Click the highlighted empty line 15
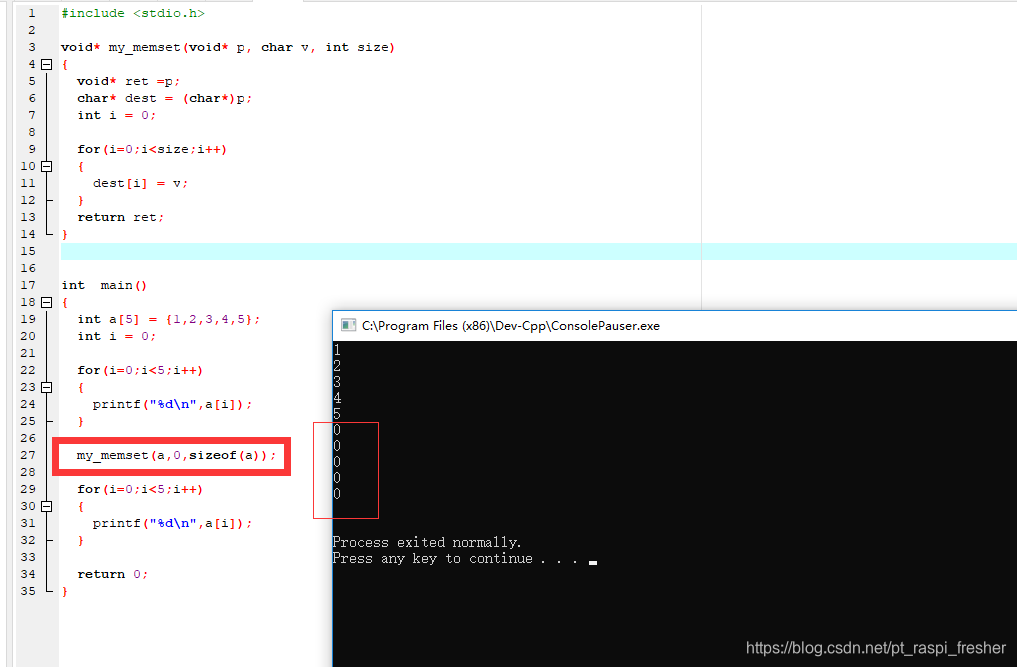The height and width of the screenshot is (667, 1017). pyautogui.click(x=538, y=251)
